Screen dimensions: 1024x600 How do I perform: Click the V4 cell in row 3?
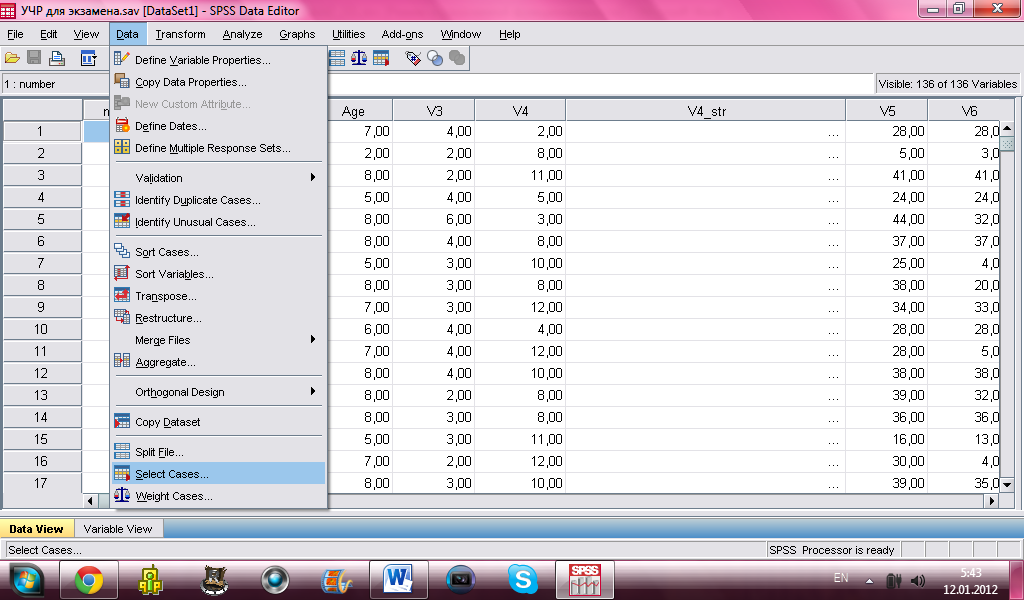(520, 176)
